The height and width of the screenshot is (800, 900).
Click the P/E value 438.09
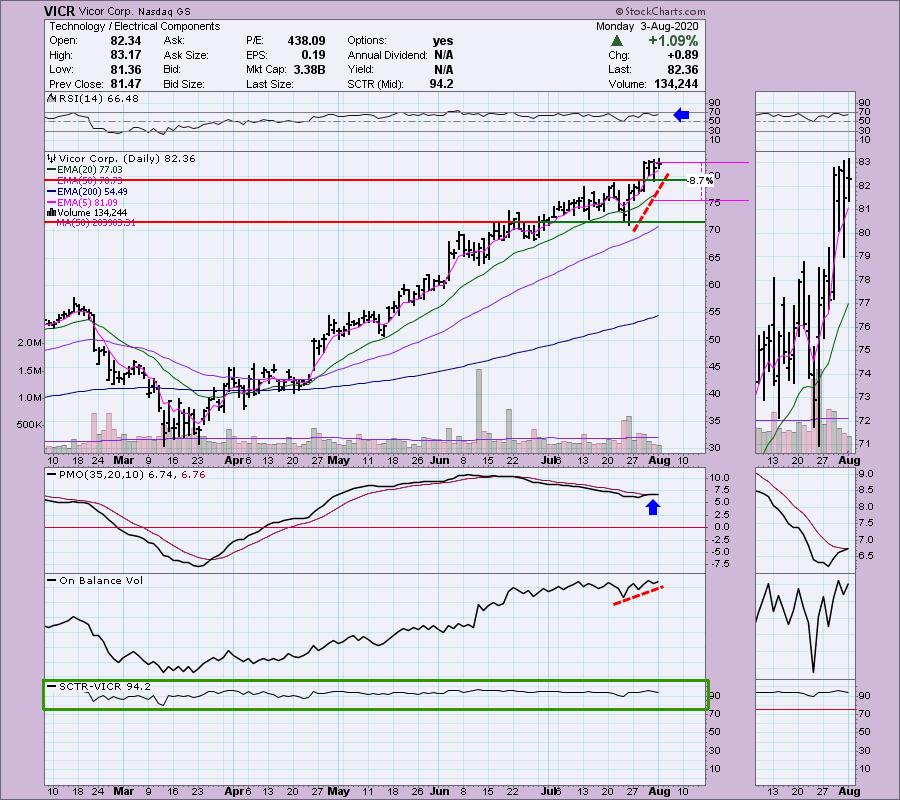point(307,41)
